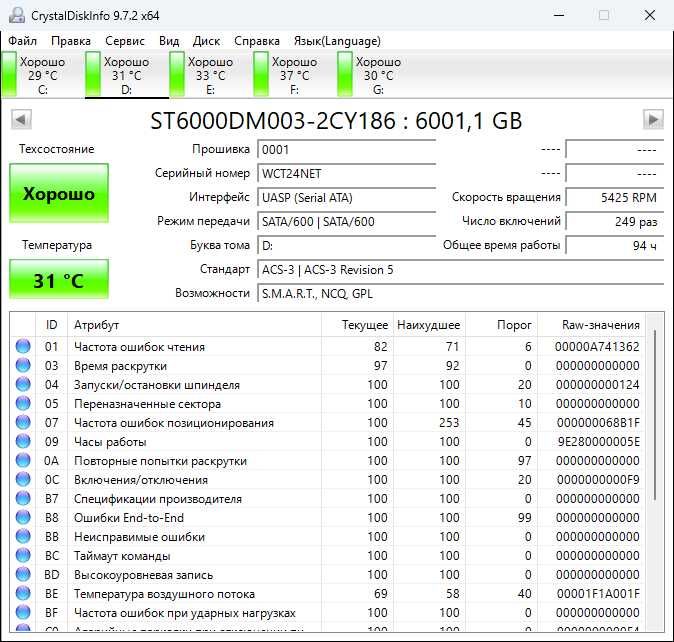The image size is (674, 642).
Task: Click status orb for attribute 07 row
Action: [x=23, y=422]
